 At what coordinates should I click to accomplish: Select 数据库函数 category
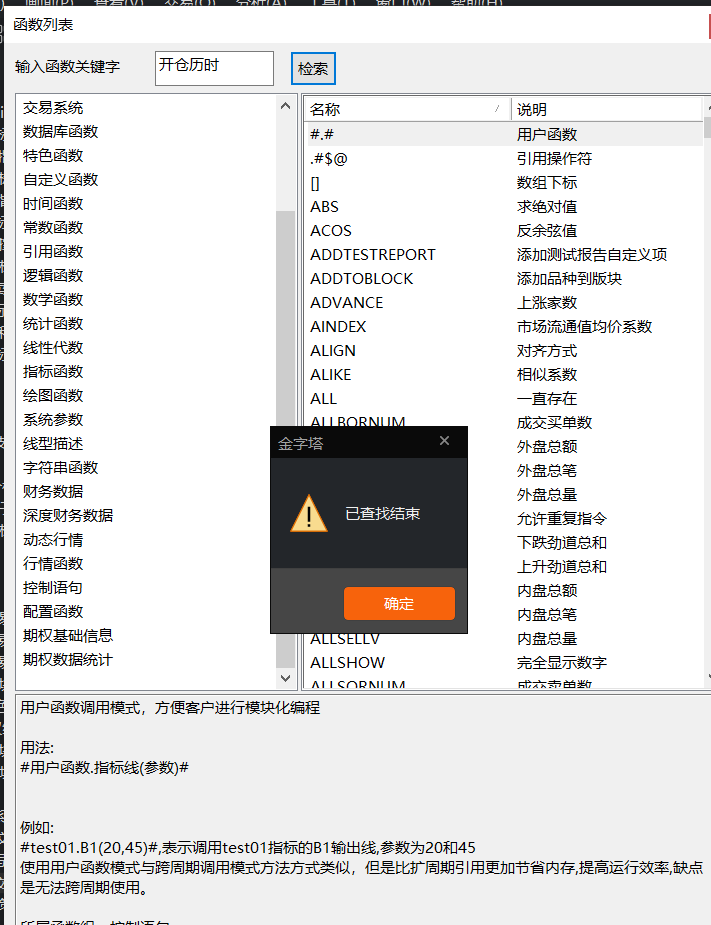(60, 132)
